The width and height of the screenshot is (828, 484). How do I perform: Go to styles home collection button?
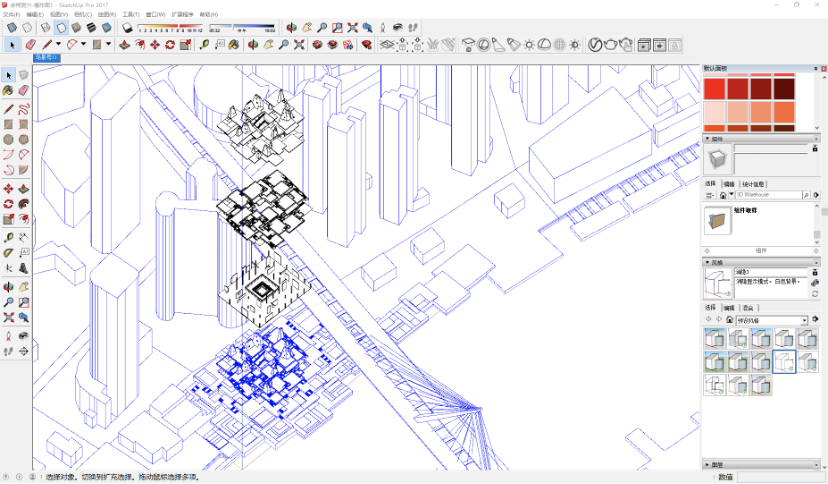tap(729, 320)
